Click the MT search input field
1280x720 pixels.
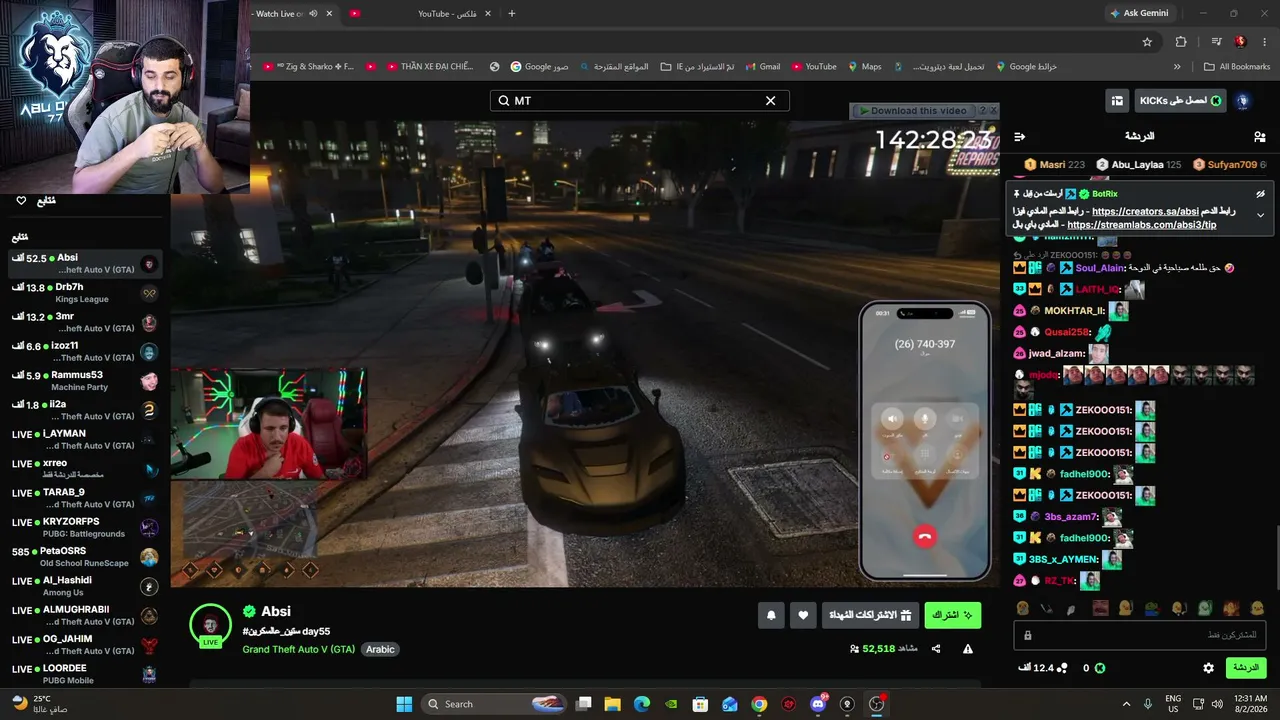(639, 101)
